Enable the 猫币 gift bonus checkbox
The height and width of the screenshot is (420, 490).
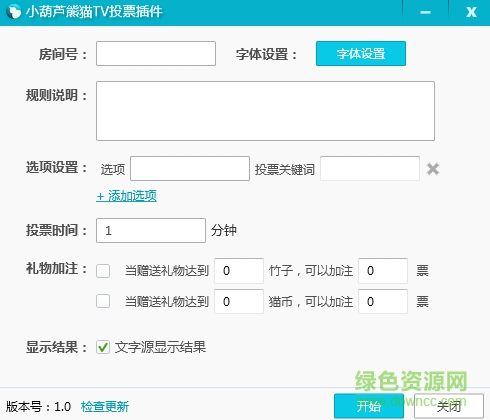103,301
